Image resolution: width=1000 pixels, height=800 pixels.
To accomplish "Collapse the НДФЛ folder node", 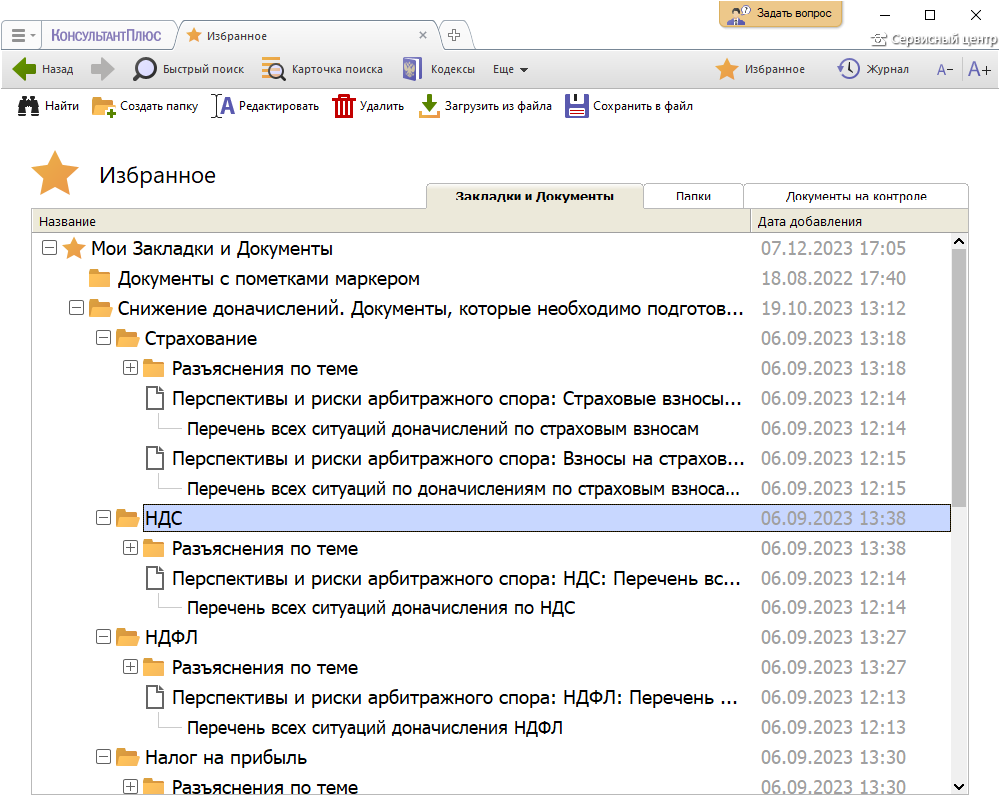I will pyautogui.click(x=102, y=637).
